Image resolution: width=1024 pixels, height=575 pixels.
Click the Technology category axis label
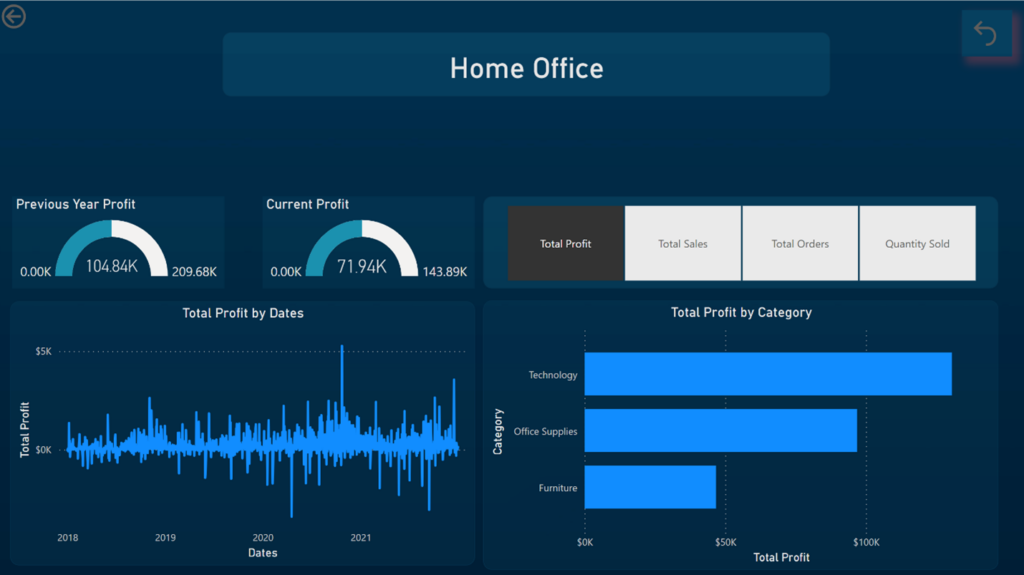click(x=553, y=375)
